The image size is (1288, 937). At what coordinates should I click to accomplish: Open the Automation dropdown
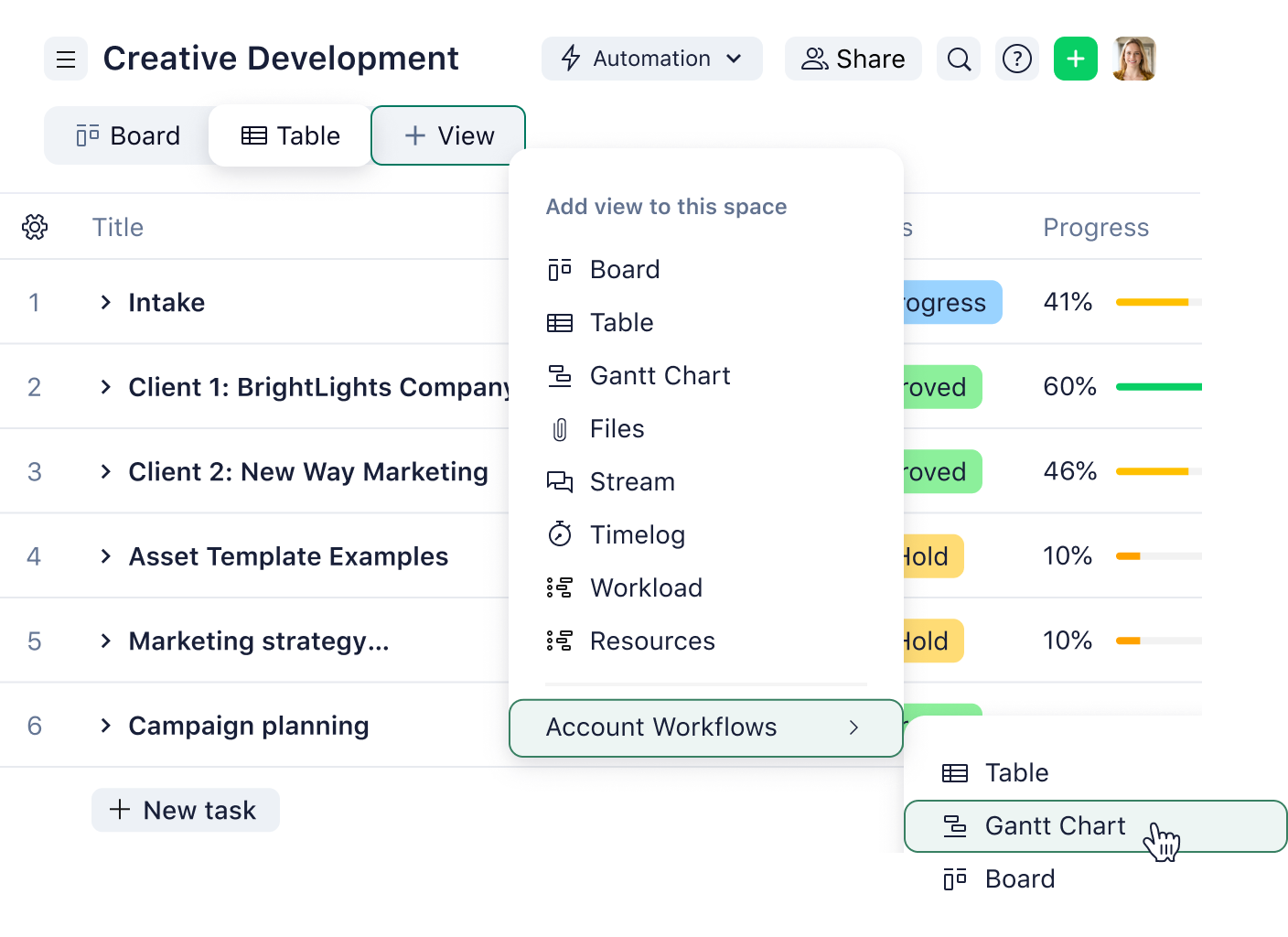[x=651, y=58]
